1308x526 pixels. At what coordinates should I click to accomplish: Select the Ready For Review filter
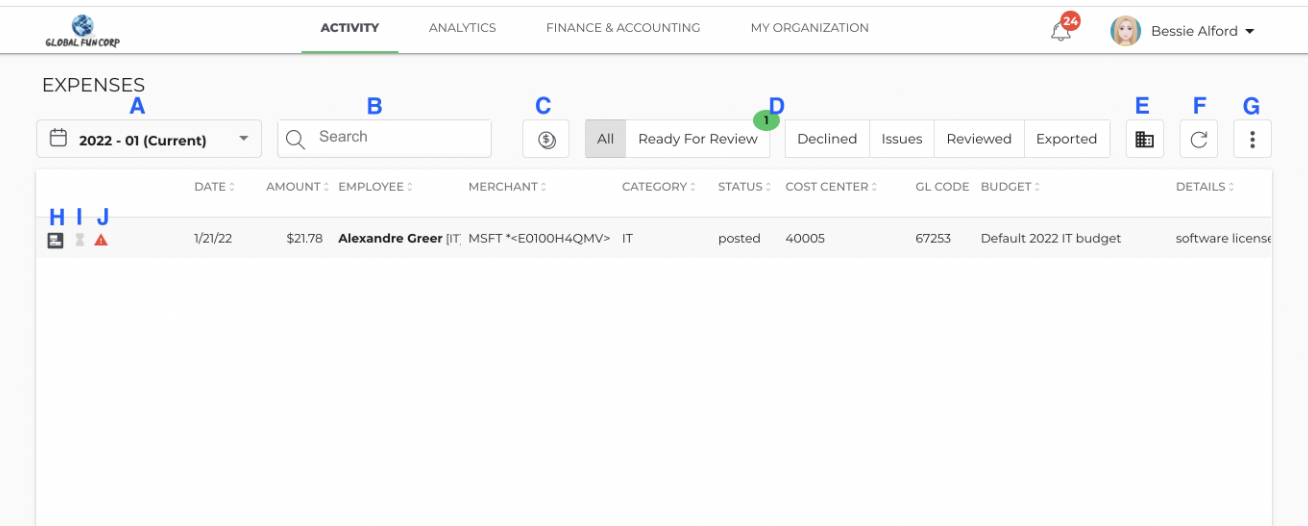pyautogui.click(x=698, y=139)
